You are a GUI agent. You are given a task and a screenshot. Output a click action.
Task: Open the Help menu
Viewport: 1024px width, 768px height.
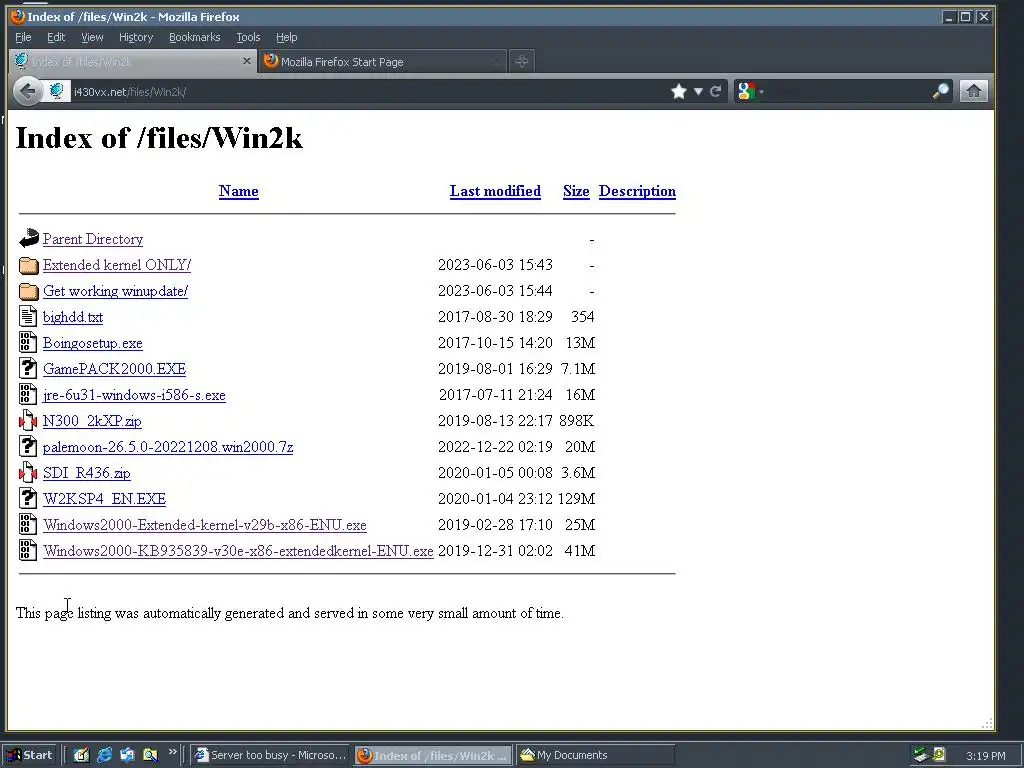point(286,37)
